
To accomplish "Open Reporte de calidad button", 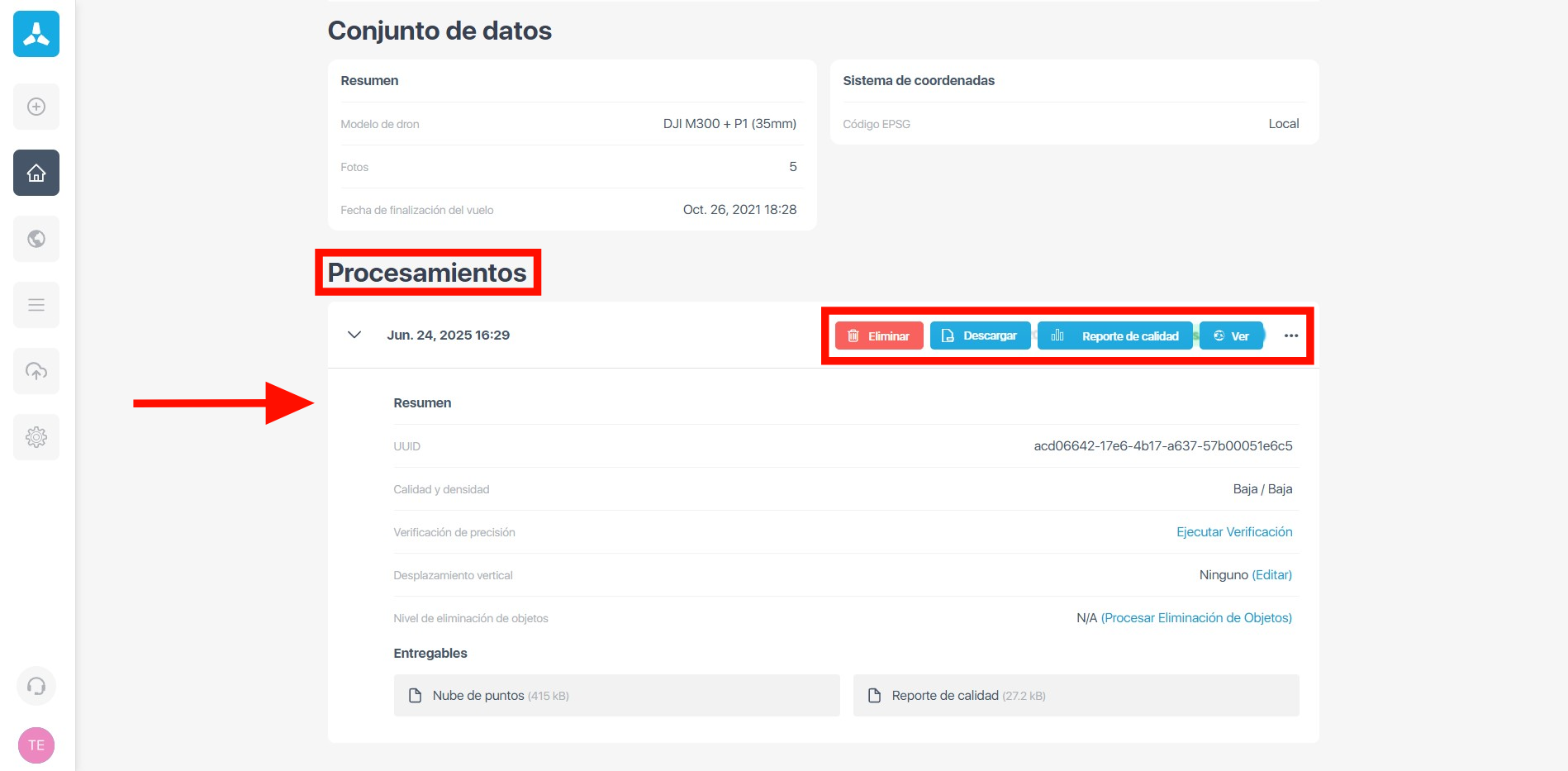I will click(1114, 336).
